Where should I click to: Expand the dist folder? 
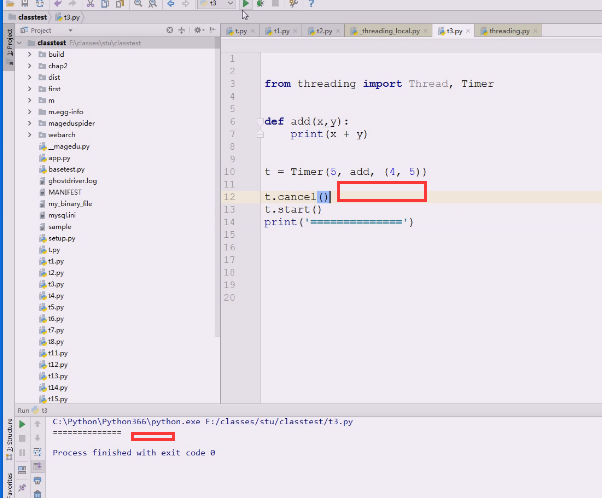tap(30, 78)
